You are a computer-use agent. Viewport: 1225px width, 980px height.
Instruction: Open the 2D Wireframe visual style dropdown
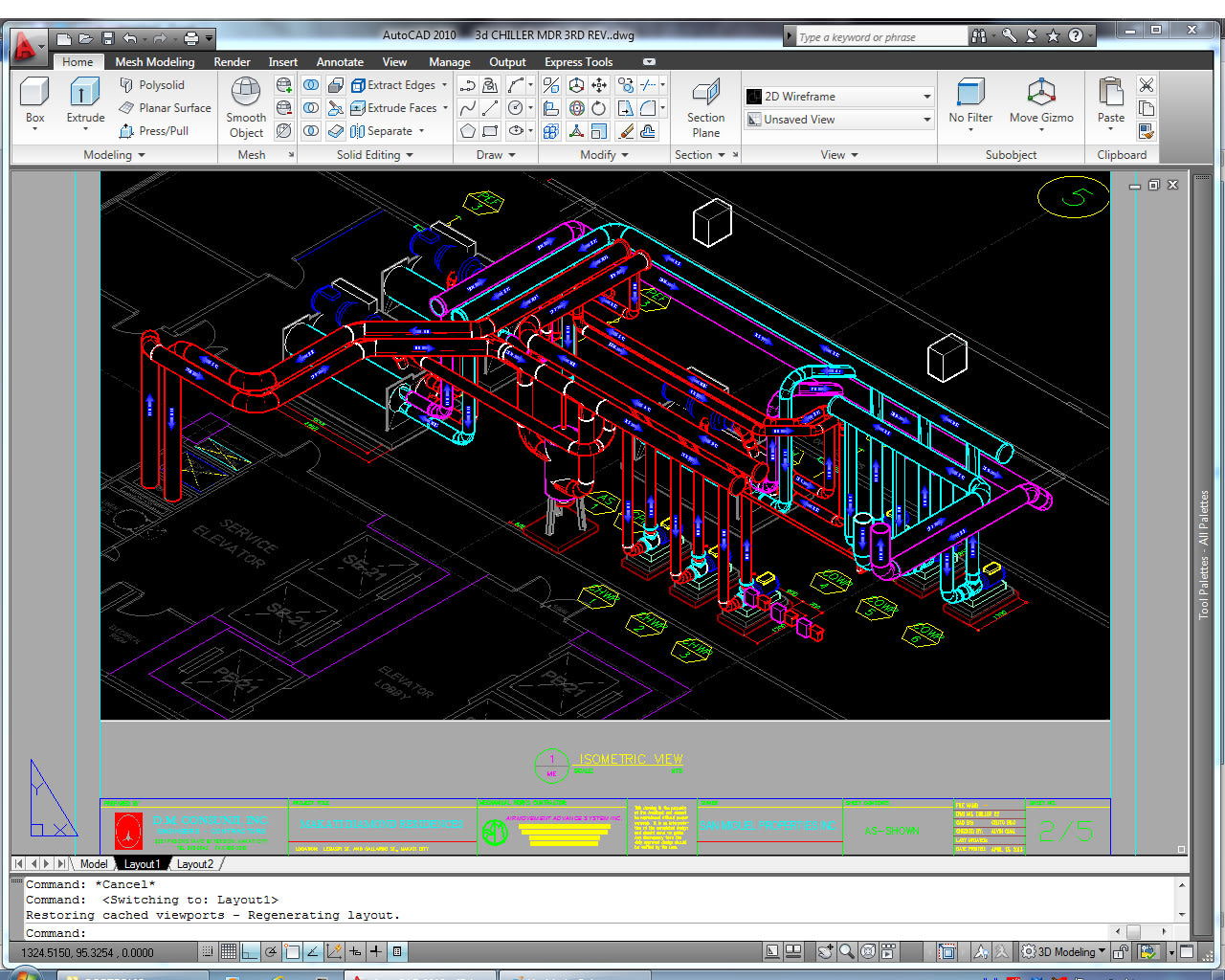(838, 97)
